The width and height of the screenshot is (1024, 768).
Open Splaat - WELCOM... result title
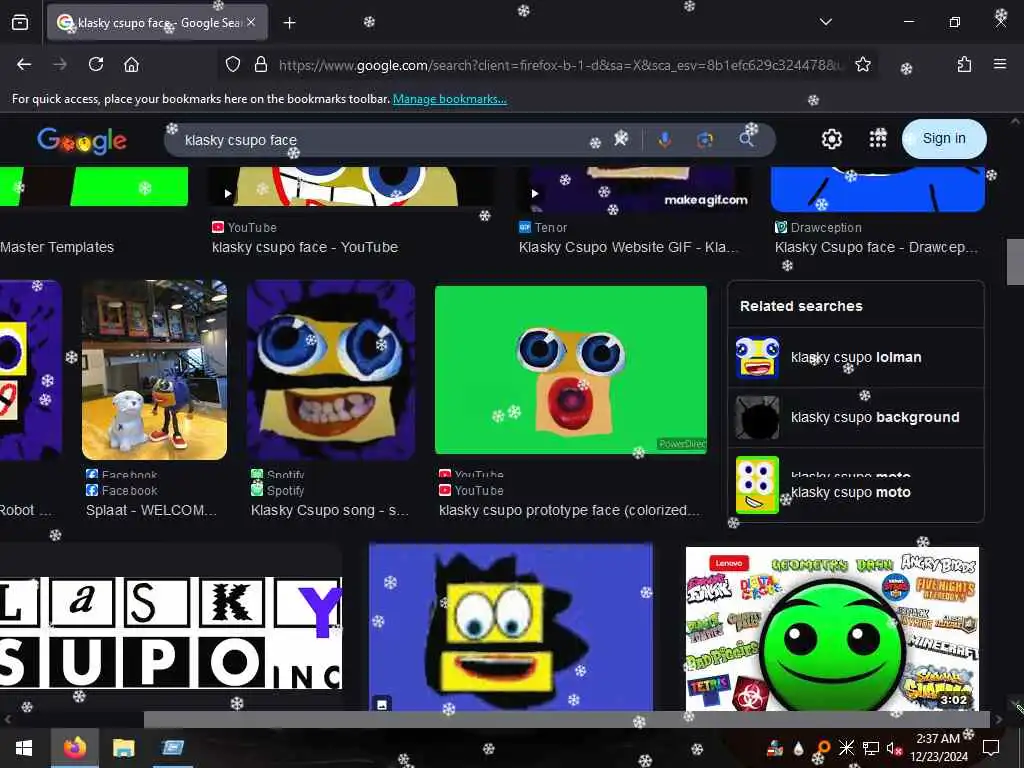coord(151,510)
